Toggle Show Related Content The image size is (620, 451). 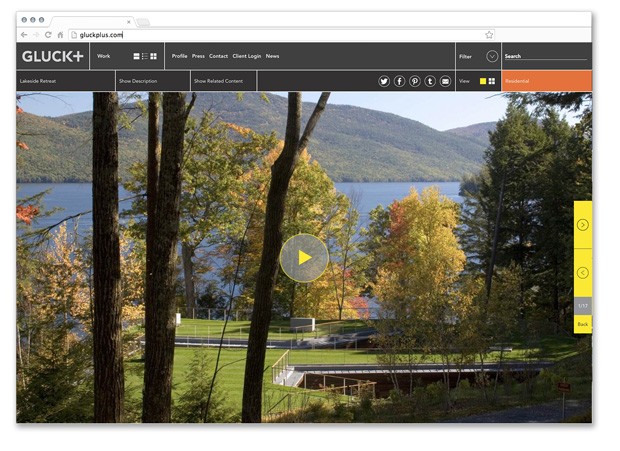point(218,81)
